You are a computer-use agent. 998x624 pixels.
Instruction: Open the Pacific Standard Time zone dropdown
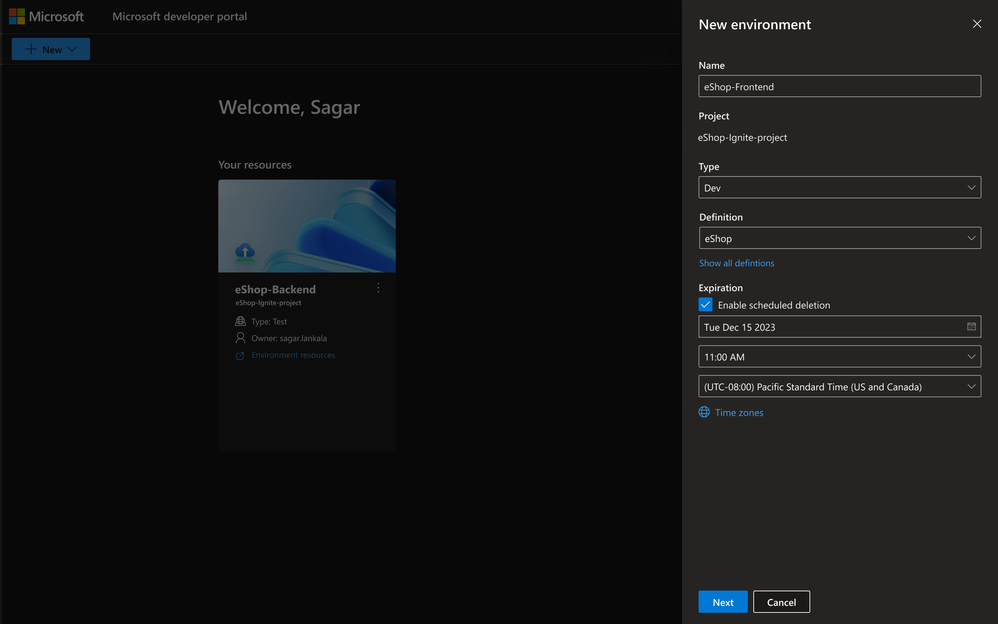[840, 386]
